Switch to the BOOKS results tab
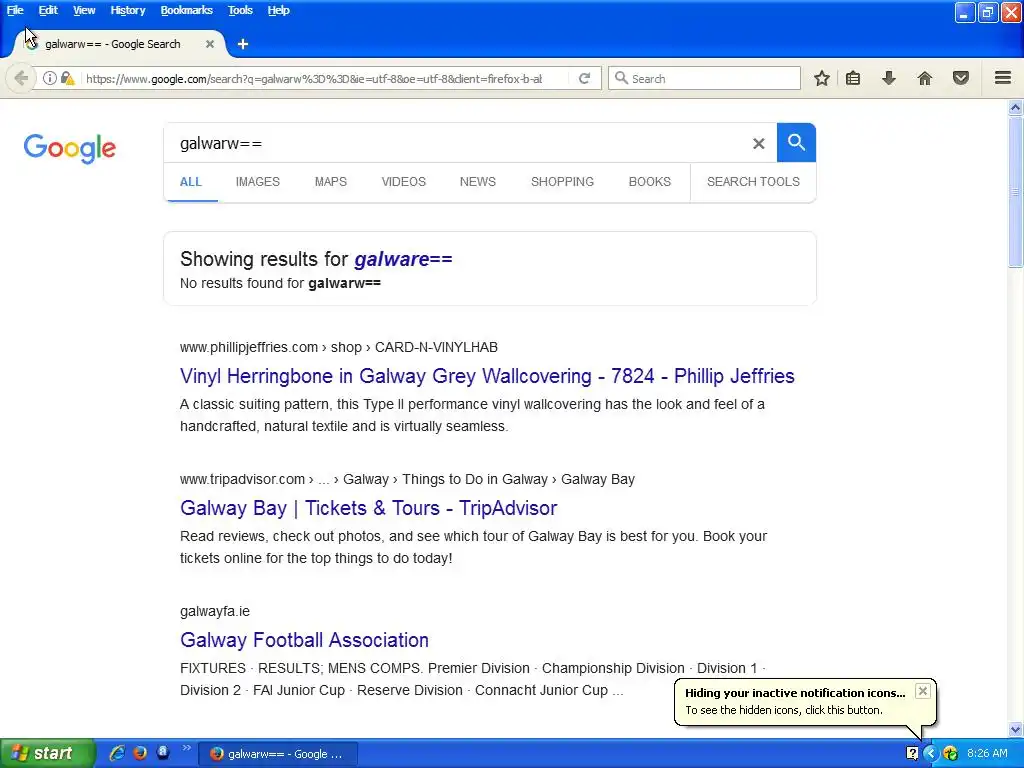This screenshot has width=1024, height=768. [x=650, y=182]
